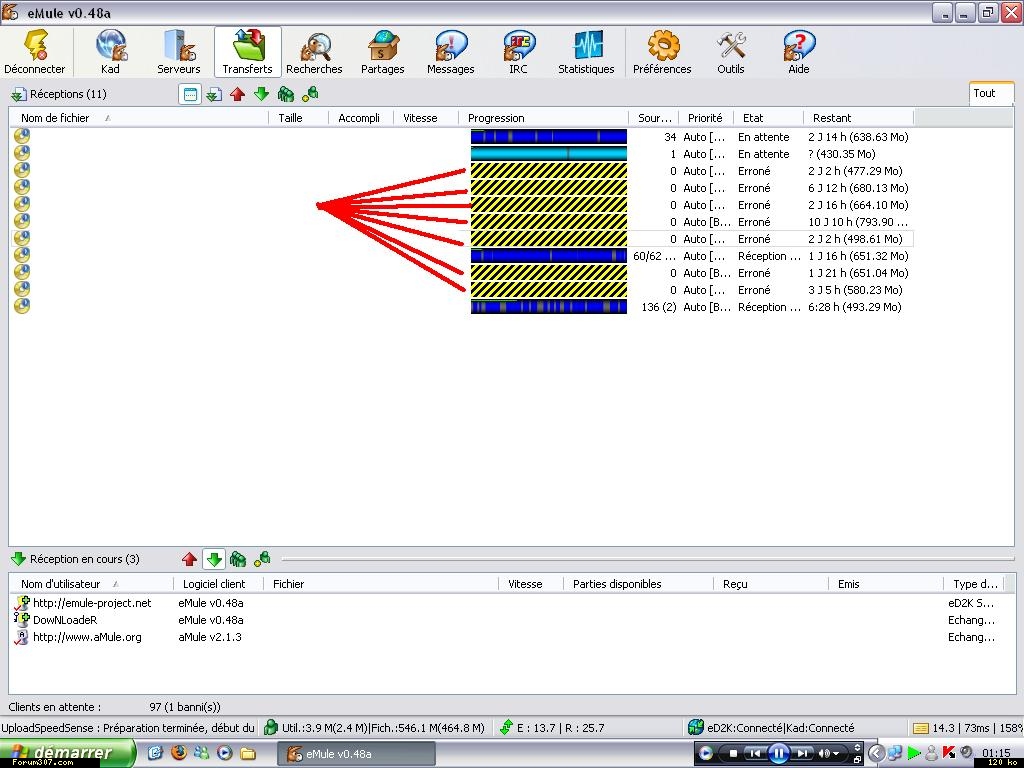This screenshot has height=768, width=1024.
Task: Toggle the split window icon beside Réceptions
Action: coord(190,95)
